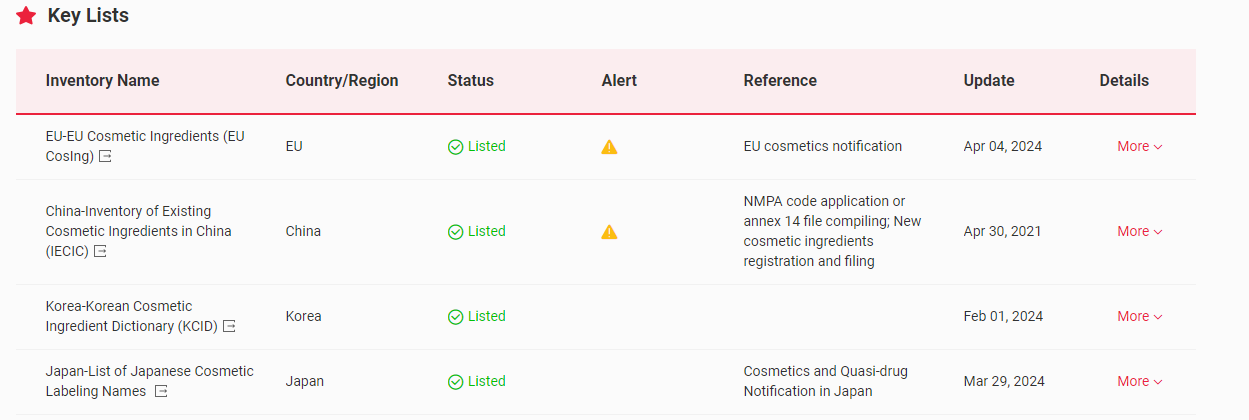The width and height of the screenshot is (1249, 420).
Task: Click the warning alert icon in EU row
Action: [609, 147]
